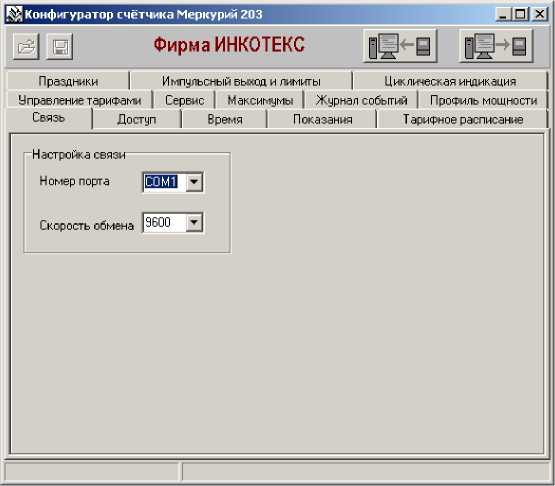Click the application icon in title bar
Image resolution: width=555 pixels, height=486 pixels.
[x=14, y=14]
